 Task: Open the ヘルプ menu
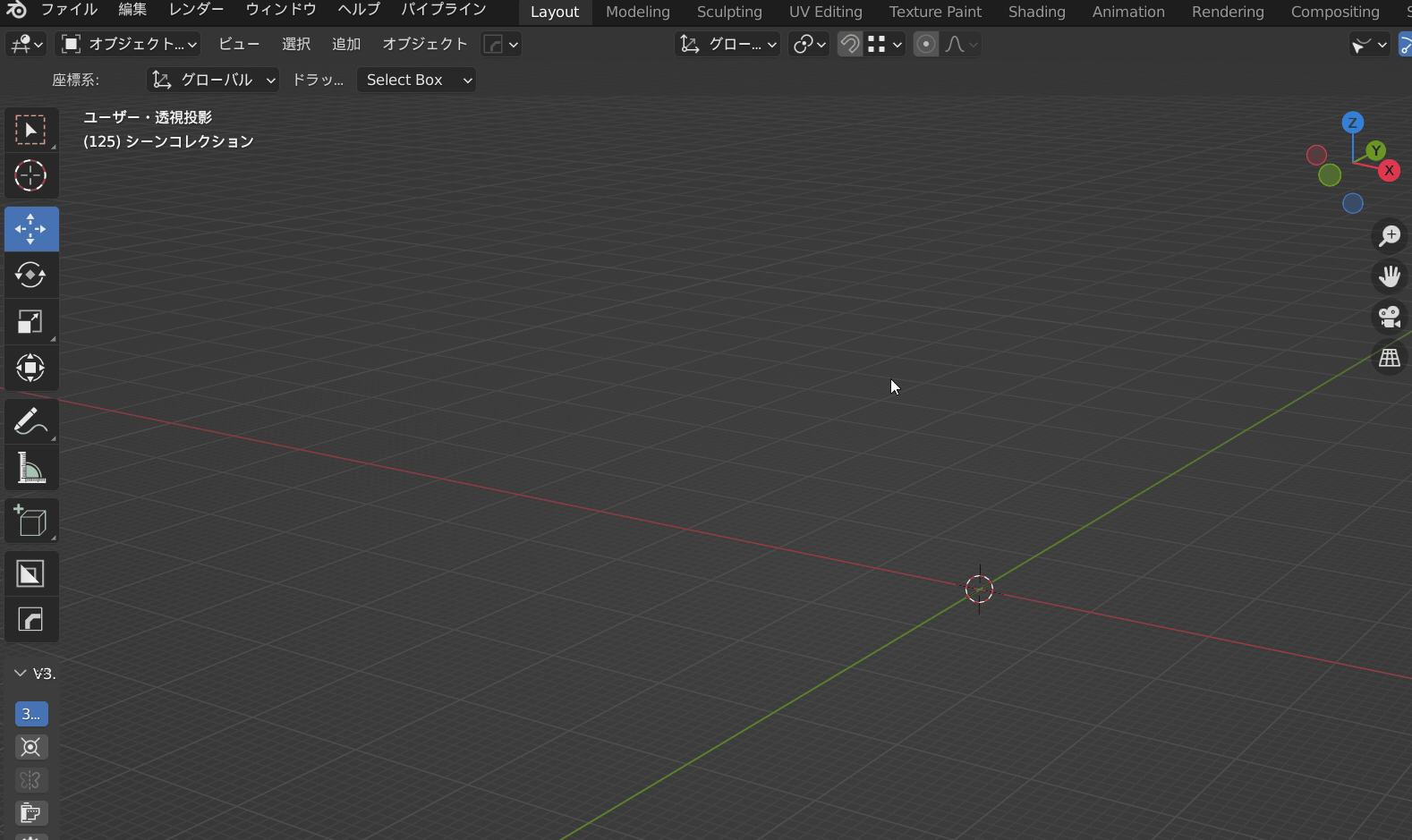359,10
